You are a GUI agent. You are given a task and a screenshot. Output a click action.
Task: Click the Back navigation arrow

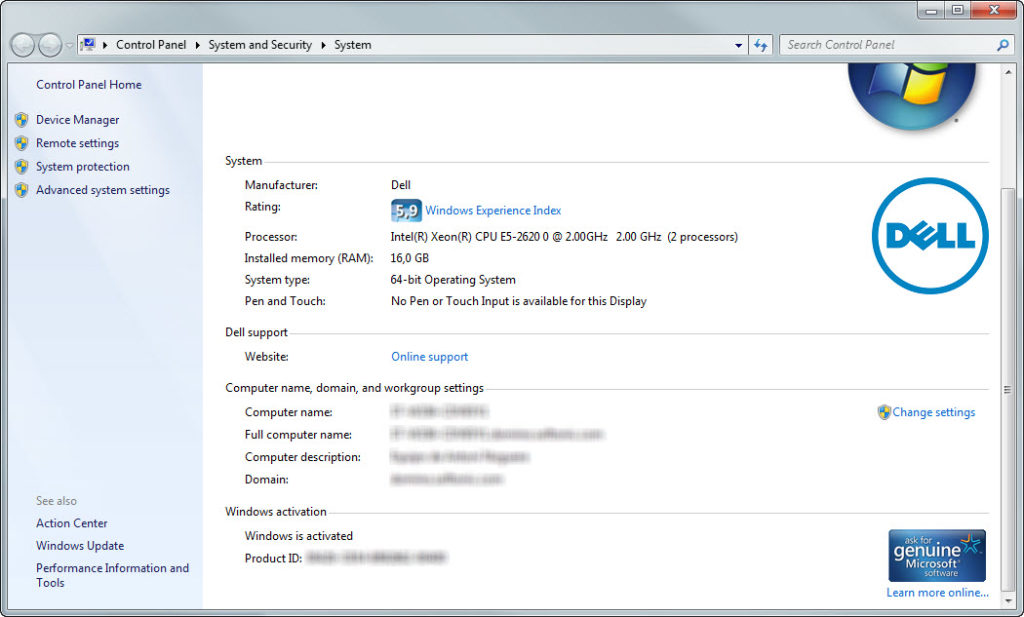point(22,45)
